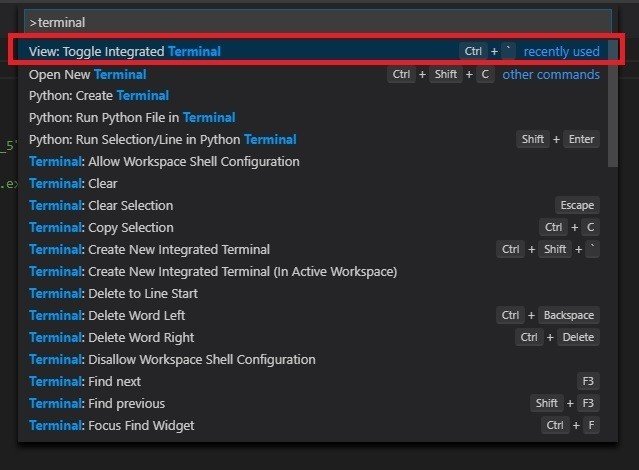Run Terminal: Delete Word Left command
The image size is (639, 470).
coord(107,316)
